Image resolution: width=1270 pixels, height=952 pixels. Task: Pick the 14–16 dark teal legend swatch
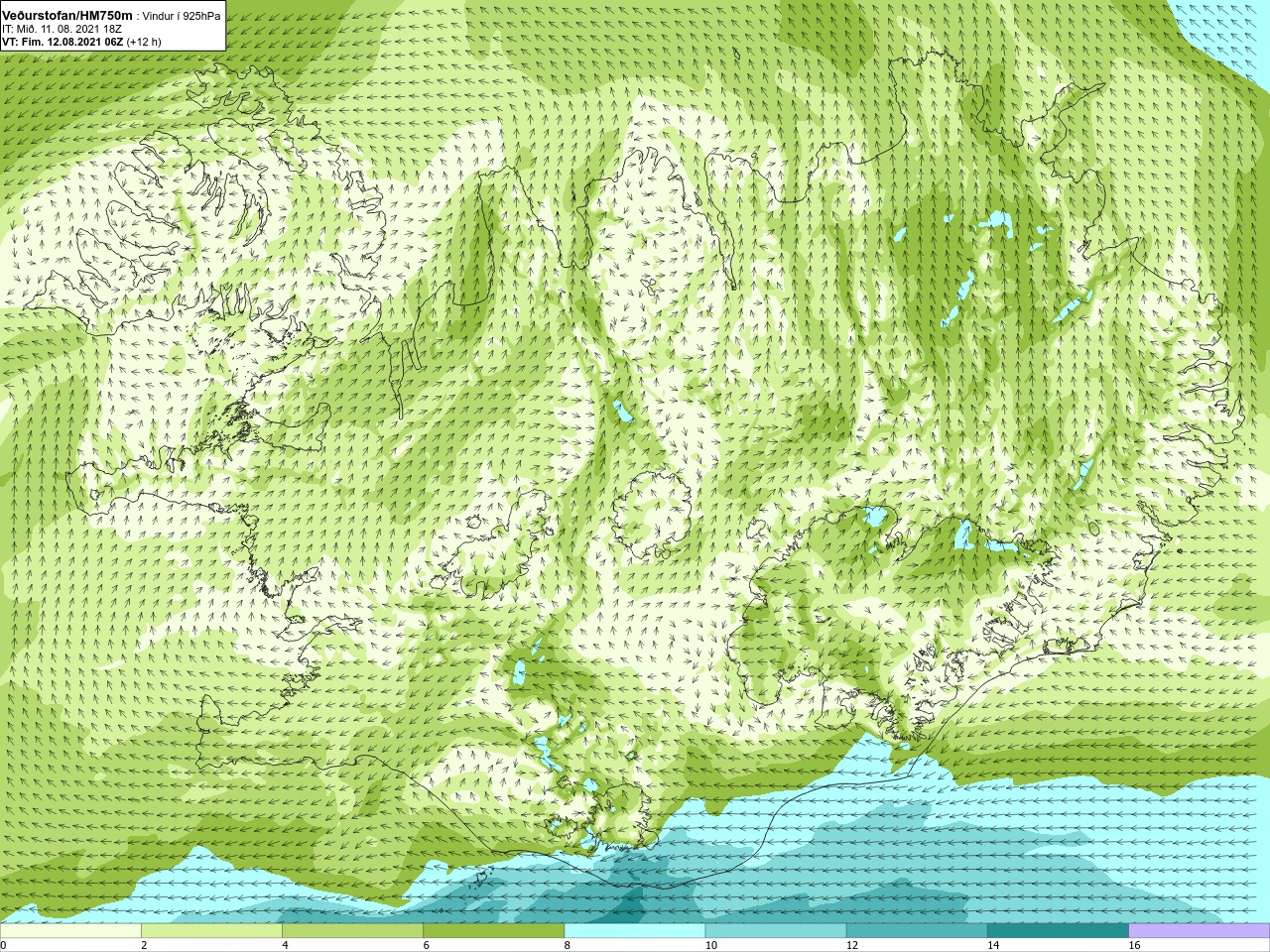(1057, 931)
